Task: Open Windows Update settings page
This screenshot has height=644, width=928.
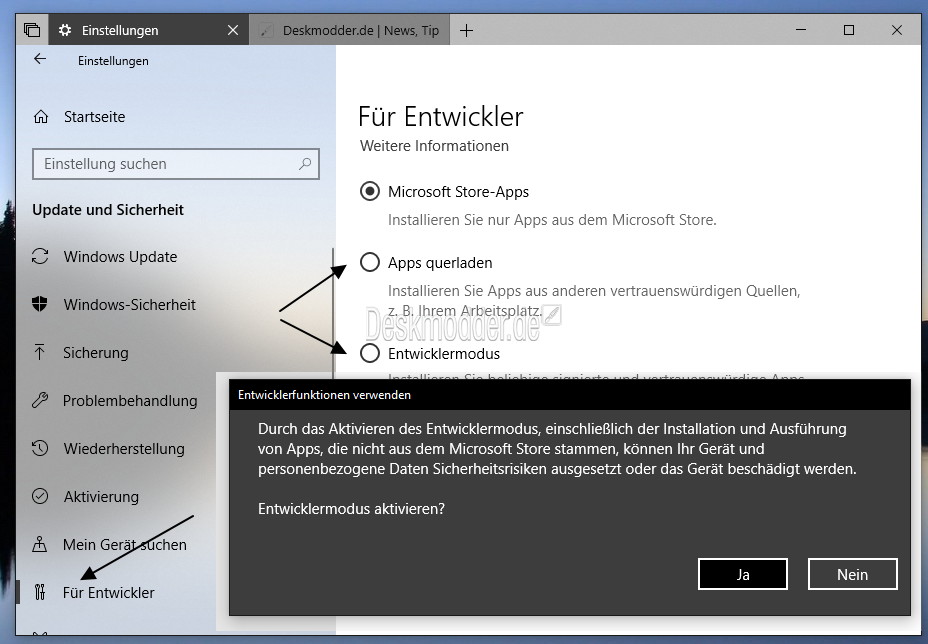Action: coord(120,256)
